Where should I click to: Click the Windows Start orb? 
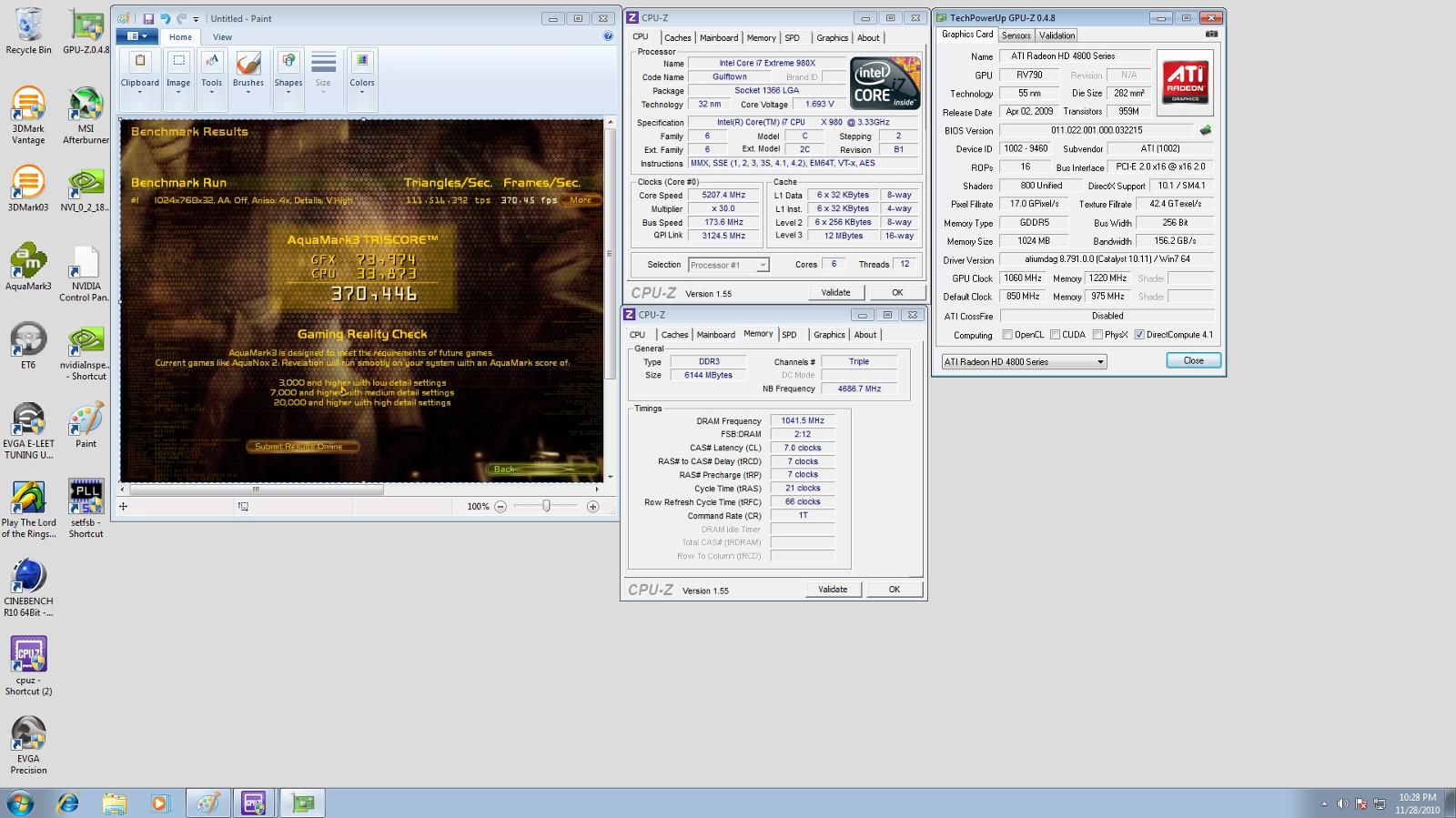20,803
